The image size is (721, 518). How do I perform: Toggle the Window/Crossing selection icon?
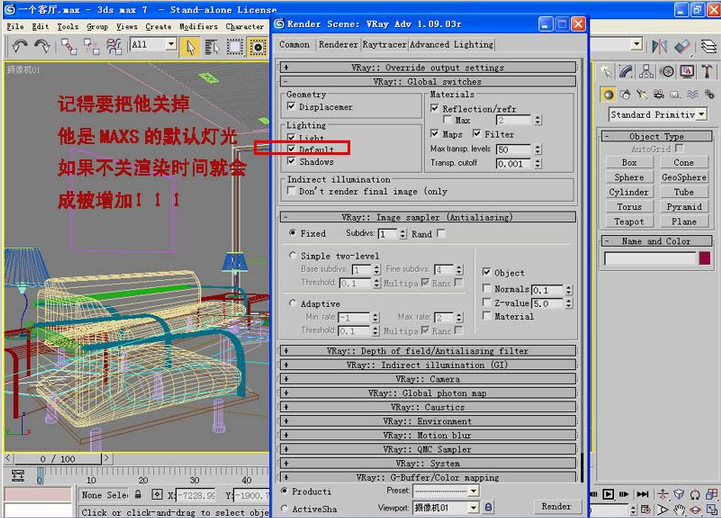[258, 47]
